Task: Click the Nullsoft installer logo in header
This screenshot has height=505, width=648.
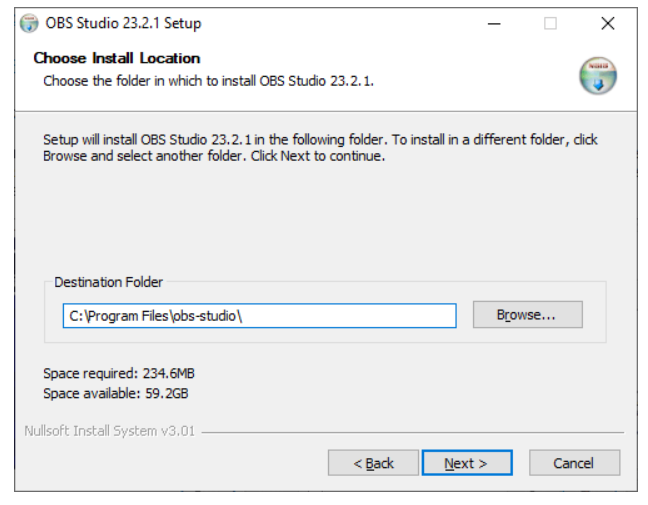Action: tap(598, 76)
